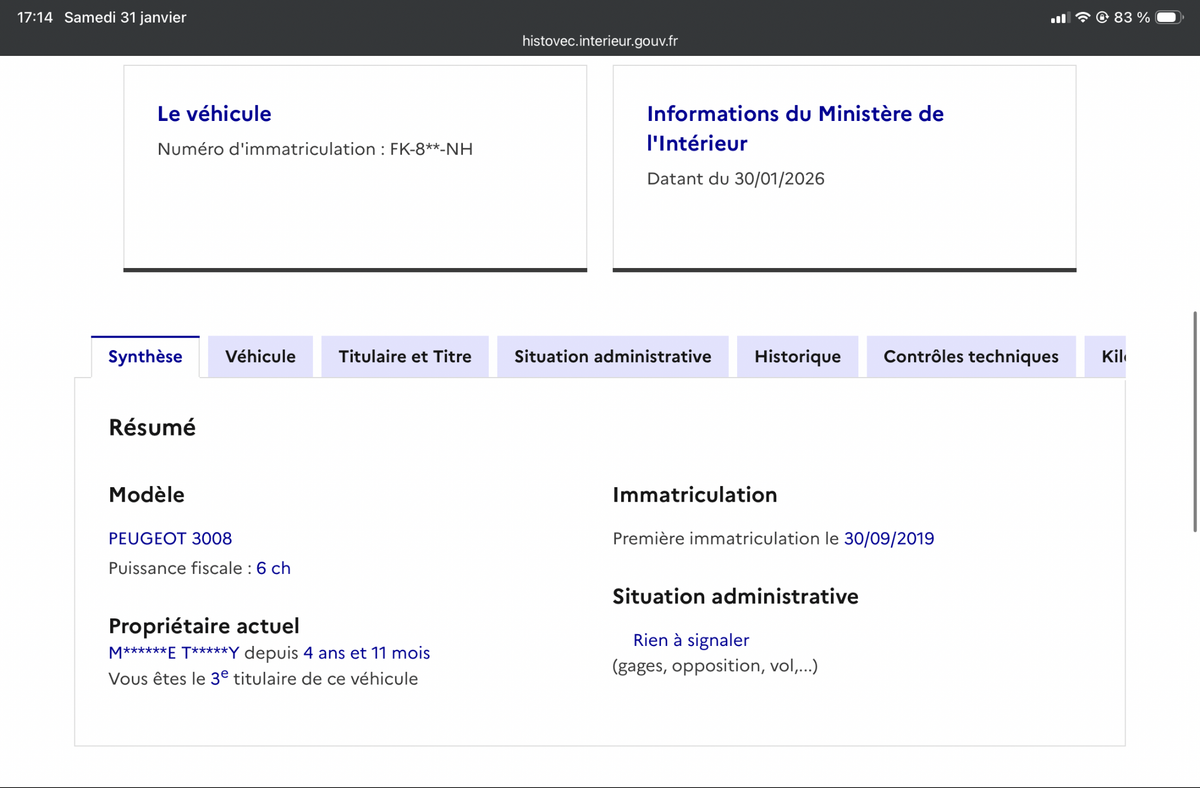View the Contrôles techniques tab
Viewport: 1200px width, 788px height.
[x=971, y=357]
